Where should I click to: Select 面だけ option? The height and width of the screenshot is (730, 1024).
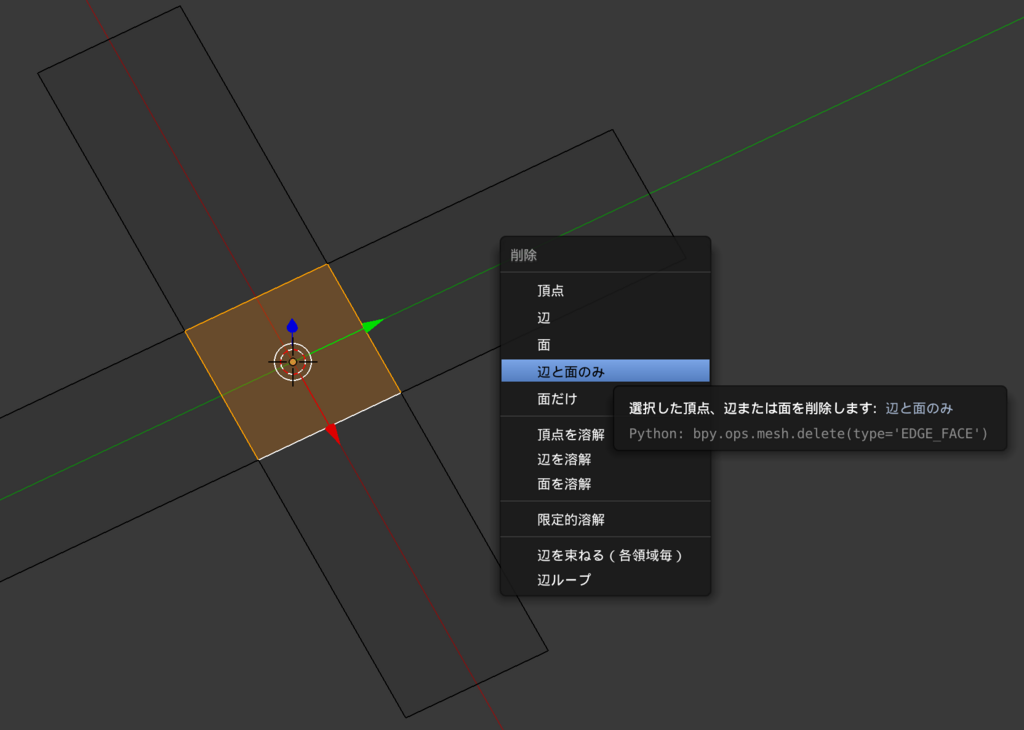coord(557,398)
